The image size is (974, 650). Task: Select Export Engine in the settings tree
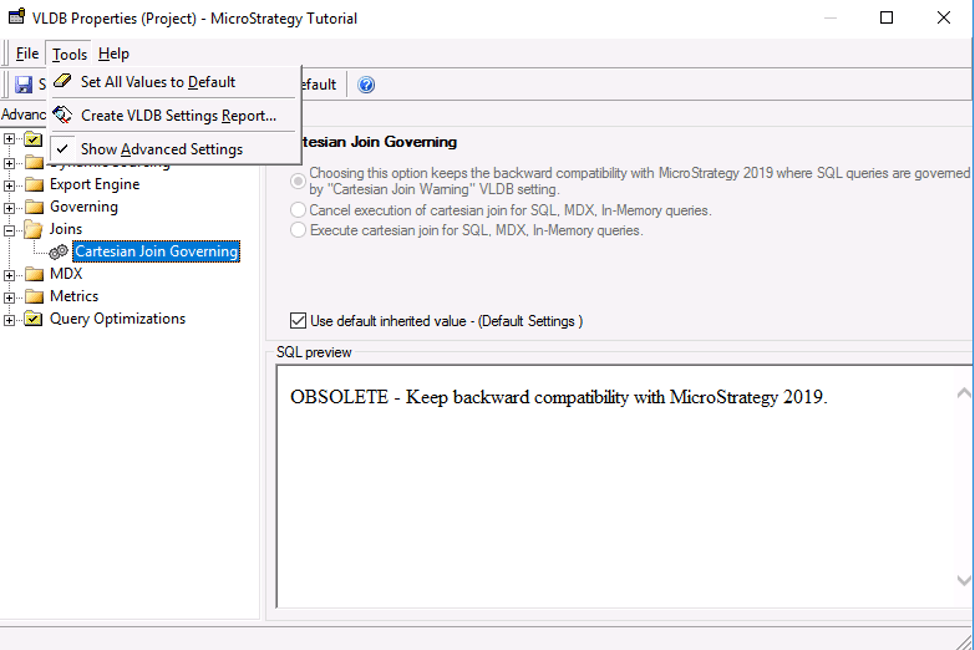pyautogui.click(x=94, y=184)
